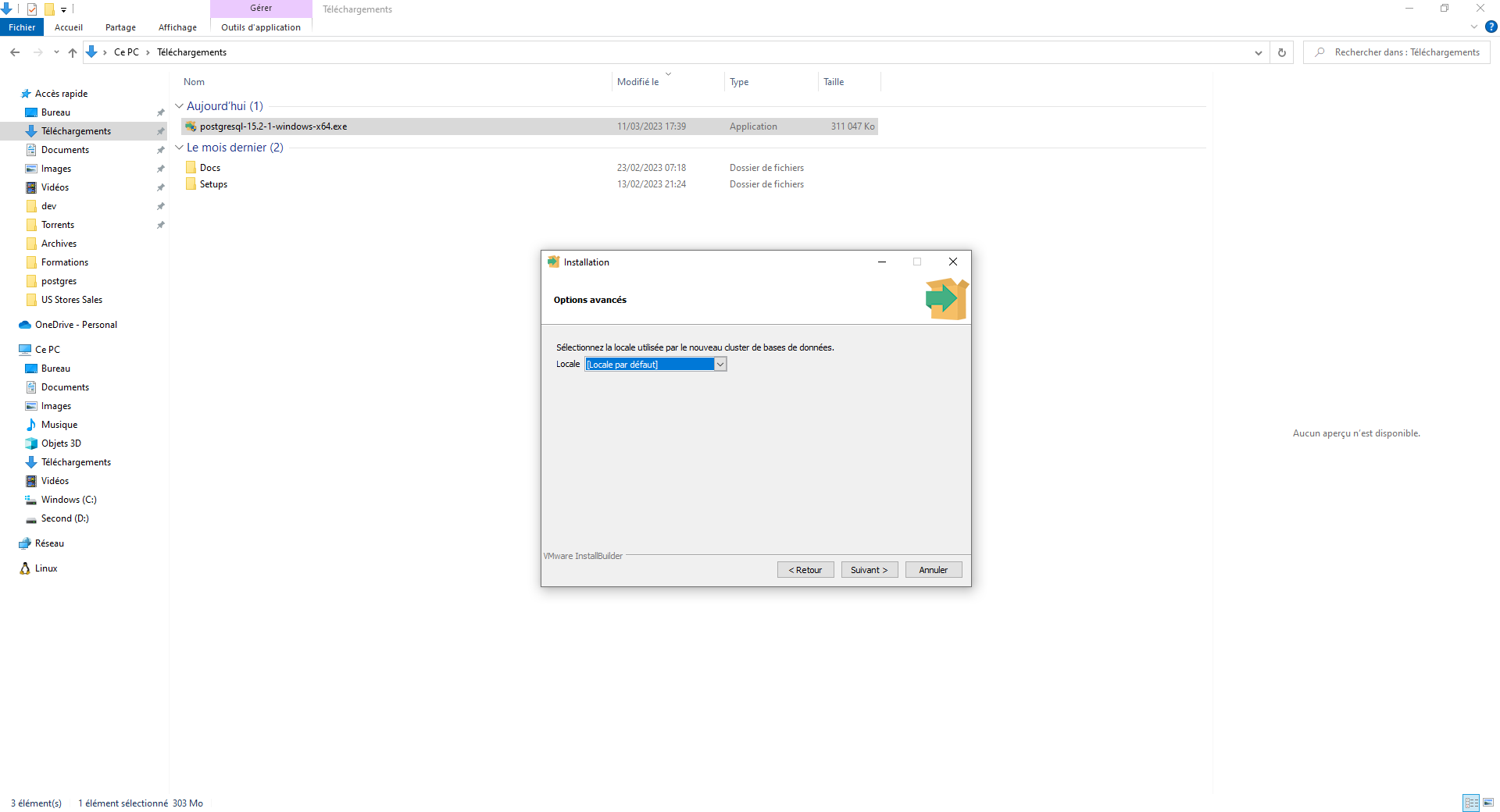The image size is (1500, 812).
Task: Select Ce PC in navigation pane
Action: [47, 350]
